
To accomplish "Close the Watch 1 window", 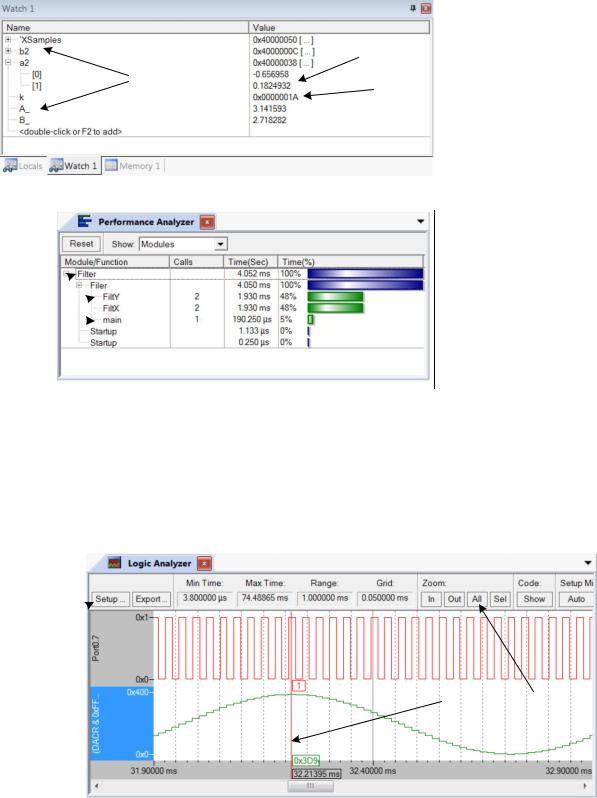I will point(426,8).
